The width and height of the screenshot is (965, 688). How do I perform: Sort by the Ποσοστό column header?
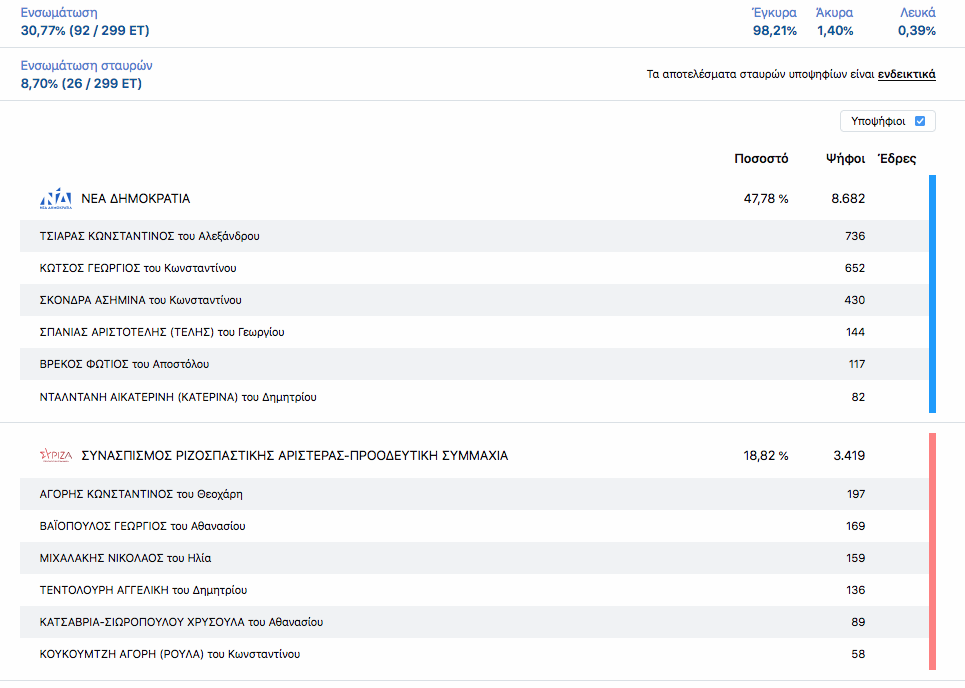click(761, 159)
